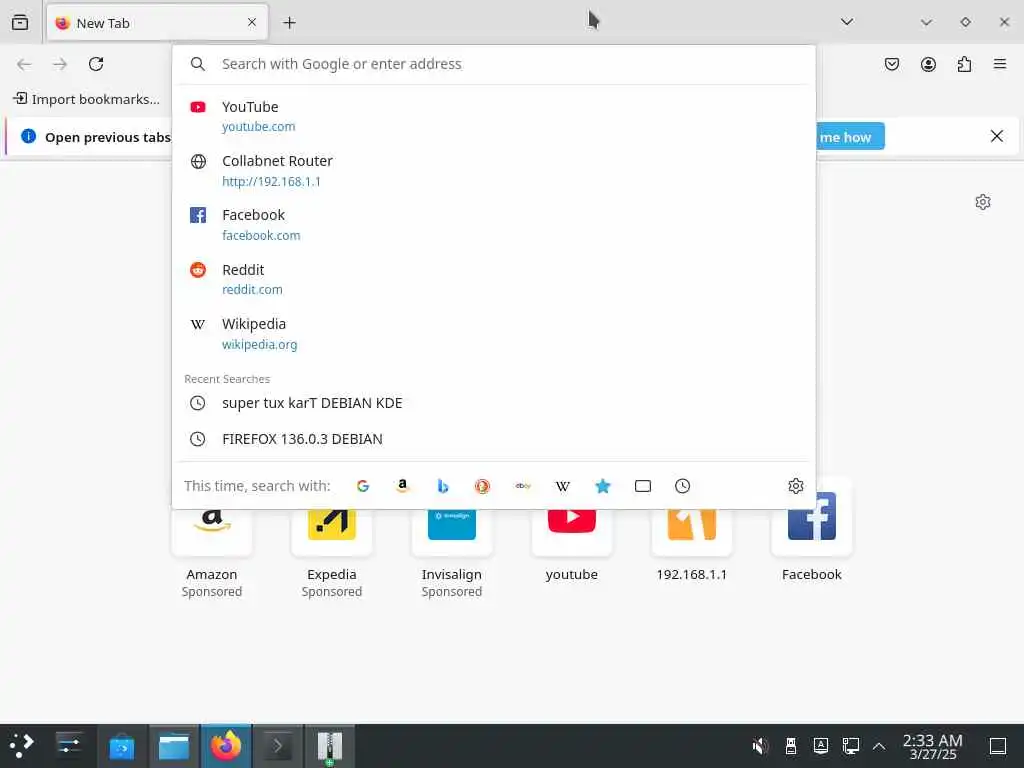
Task: Select the YouTube suggestion
Action: [x=494, y=116]
